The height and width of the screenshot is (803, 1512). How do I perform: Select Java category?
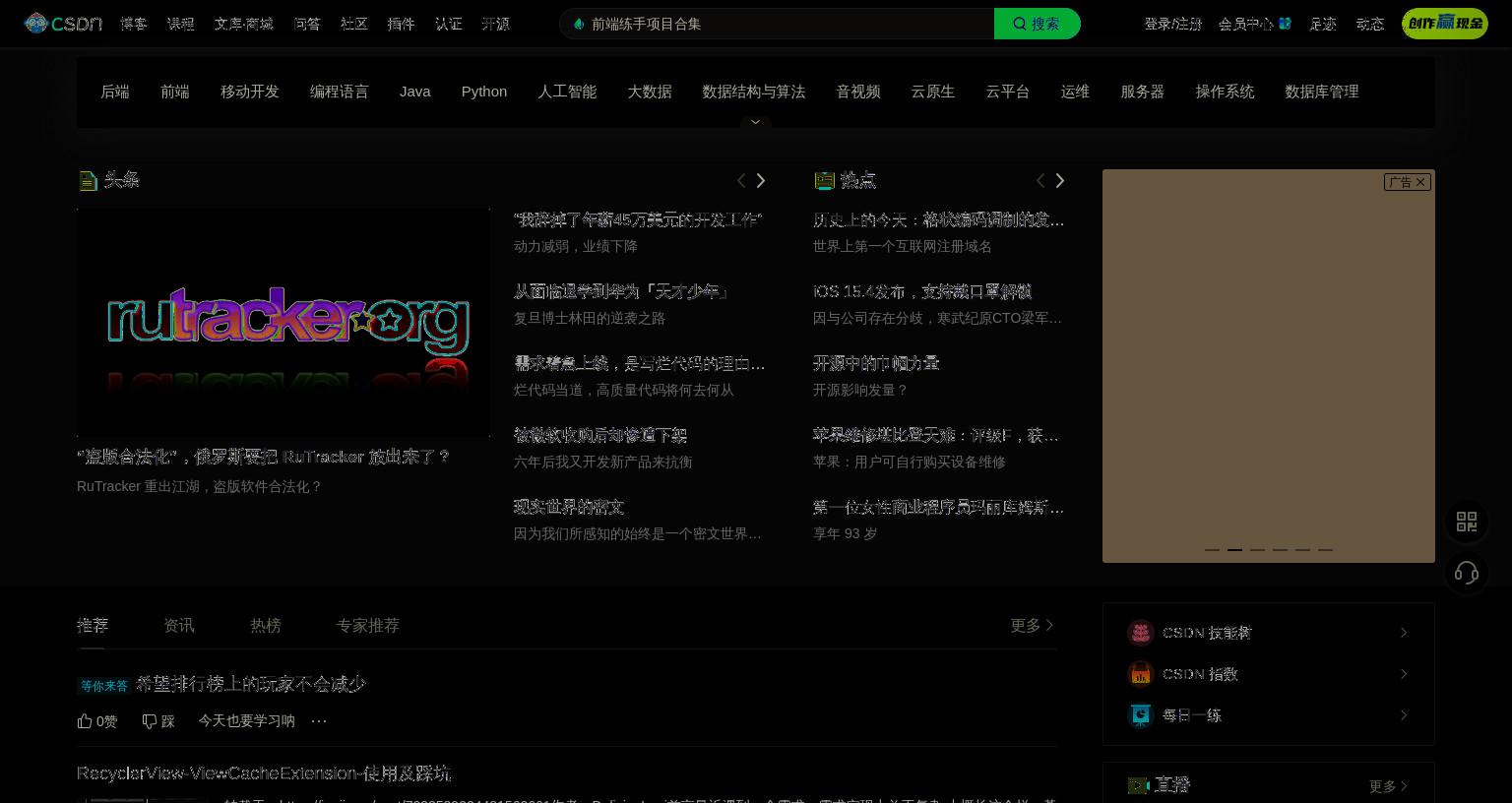pos(415,92)
